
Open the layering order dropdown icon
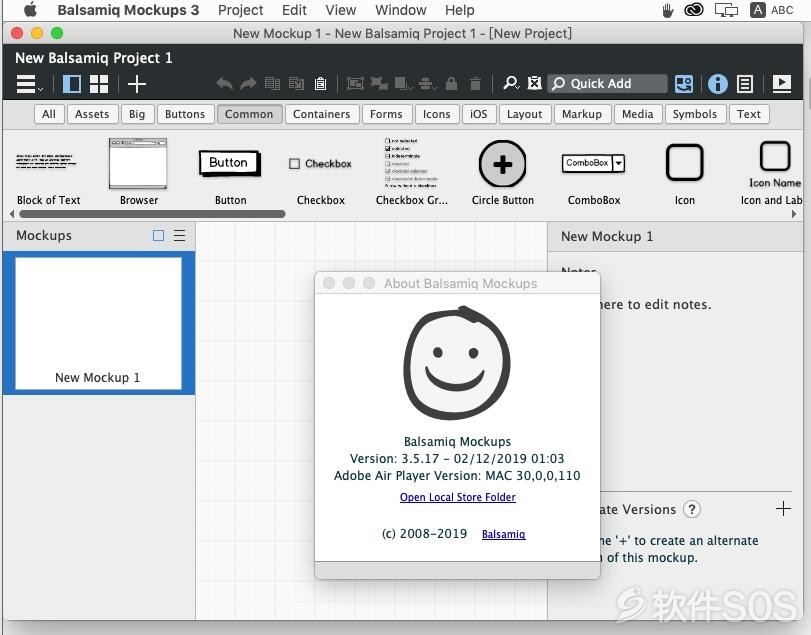403,83
